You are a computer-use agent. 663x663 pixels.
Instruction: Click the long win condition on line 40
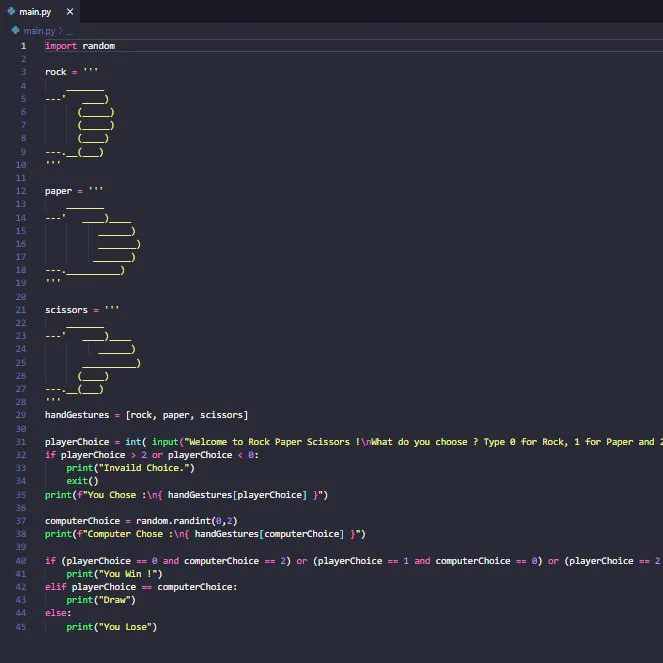353,561
